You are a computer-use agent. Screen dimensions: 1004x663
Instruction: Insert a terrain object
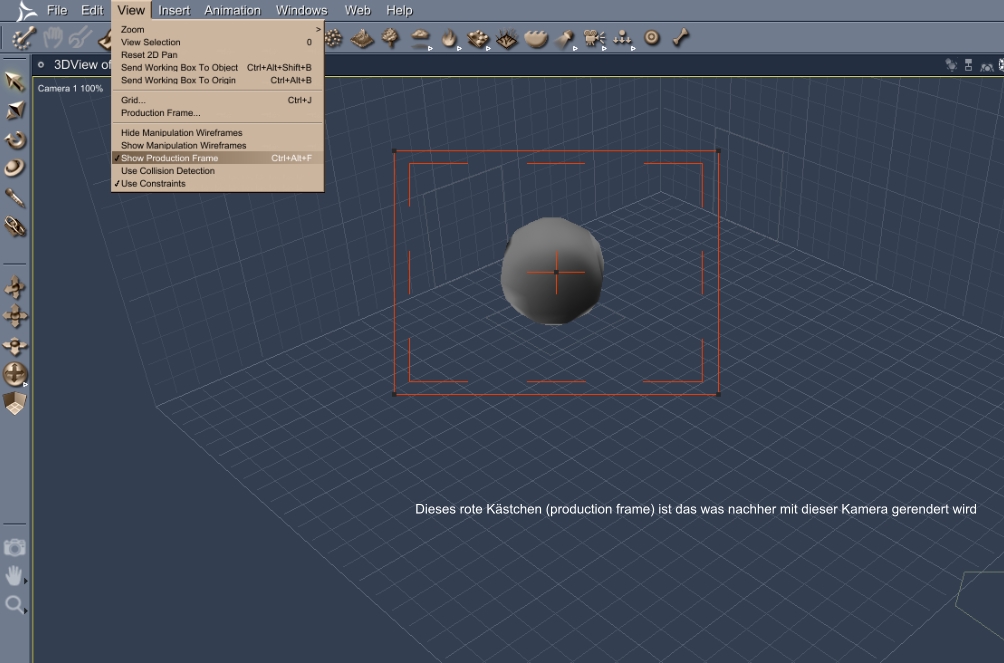tap(362, 38)
